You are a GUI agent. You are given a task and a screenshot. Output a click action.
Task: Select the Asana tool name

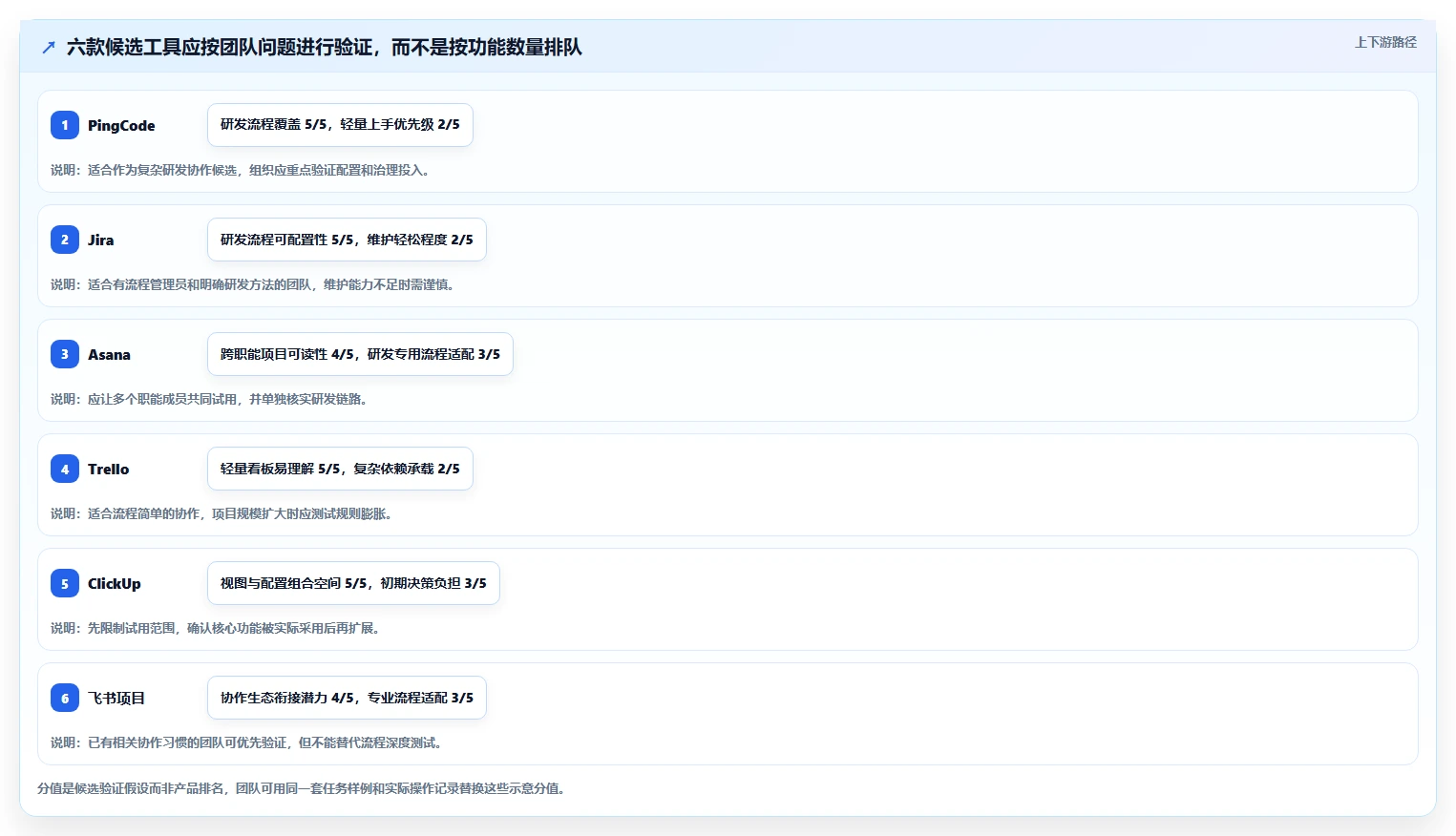(109, 354)
